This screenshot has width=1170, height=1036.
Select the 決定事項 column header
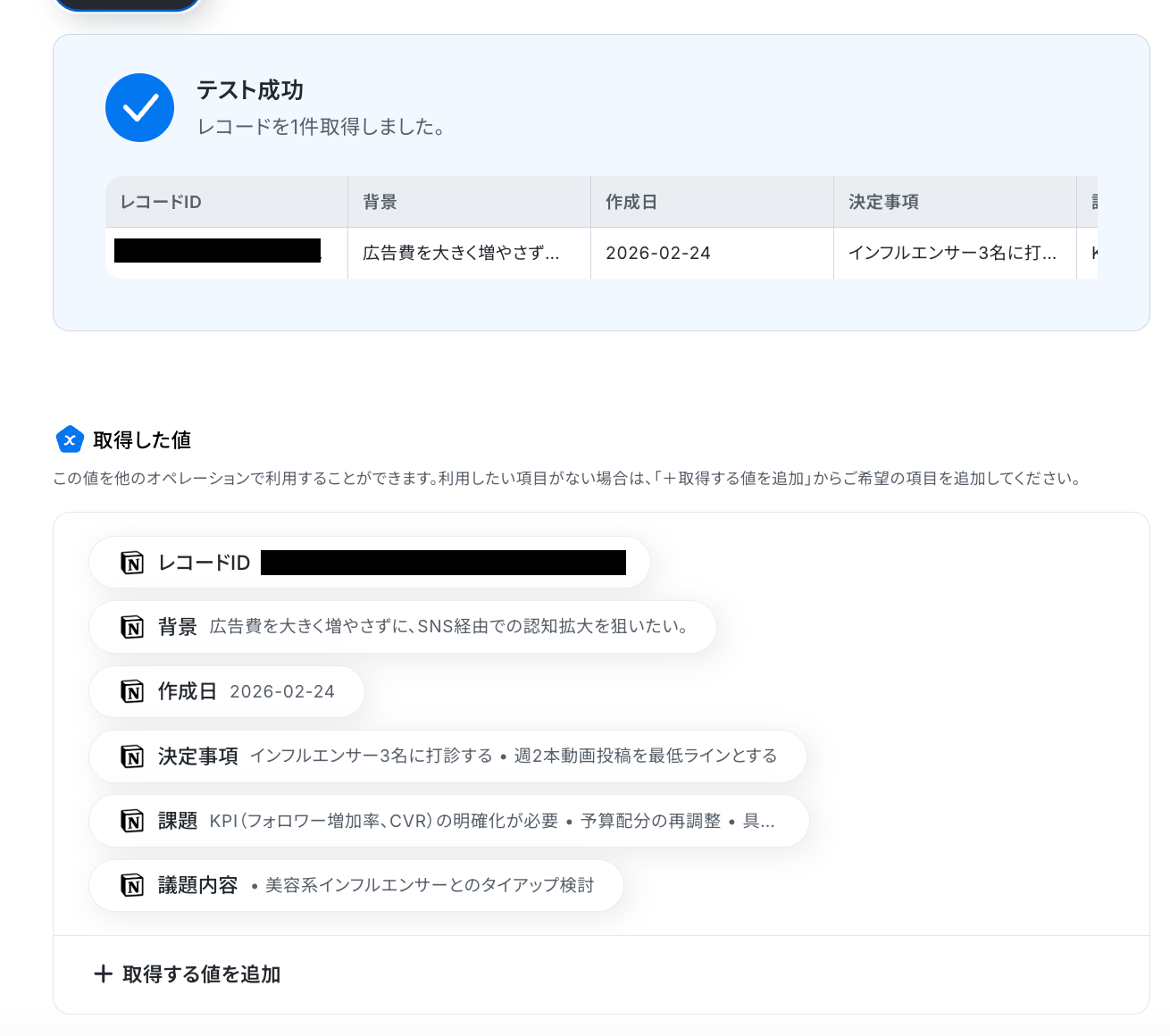956,202
